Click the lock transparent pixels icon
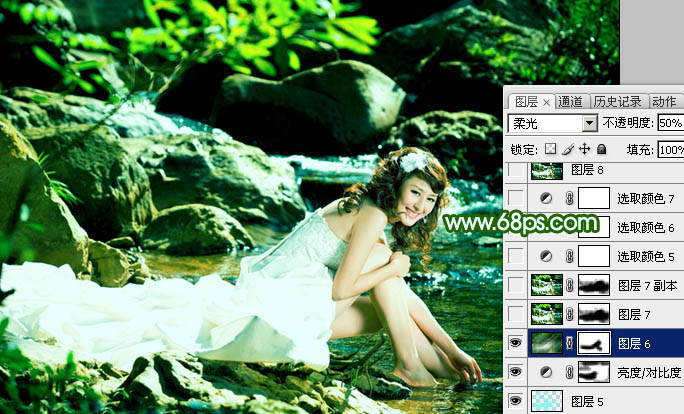 click(x=551, y=149)
